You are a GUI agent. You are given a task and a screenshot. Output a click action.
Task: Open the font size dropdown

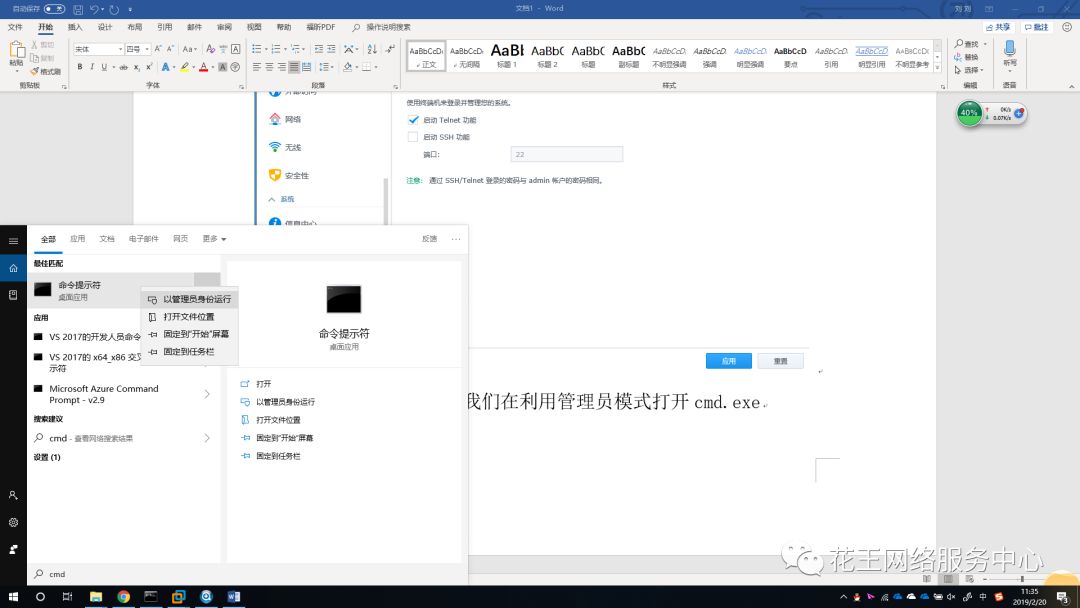coord(148,48)
